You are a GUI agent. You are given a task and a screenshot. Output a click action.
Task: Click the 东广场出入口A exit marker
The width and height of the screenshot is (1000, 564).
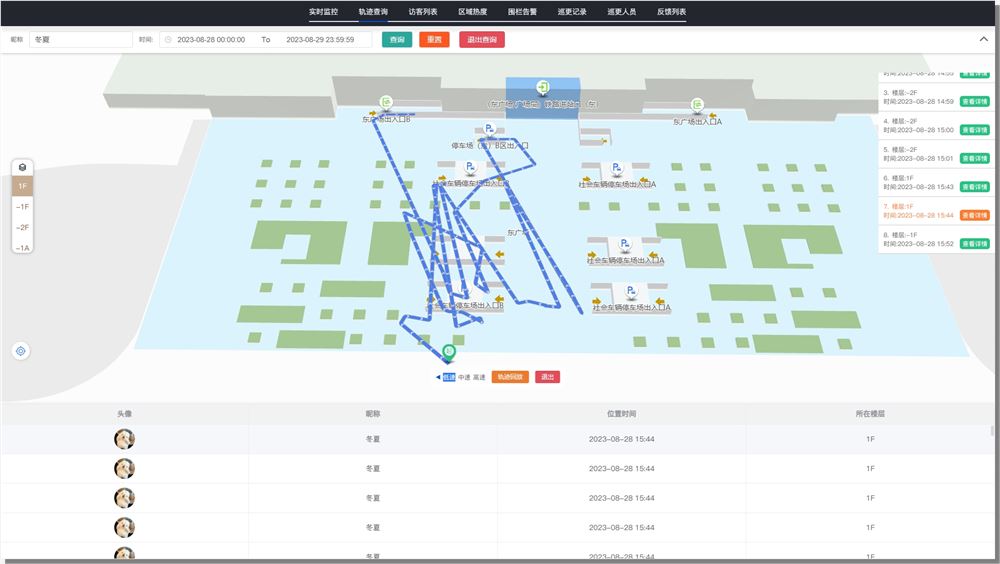[698, 104]
